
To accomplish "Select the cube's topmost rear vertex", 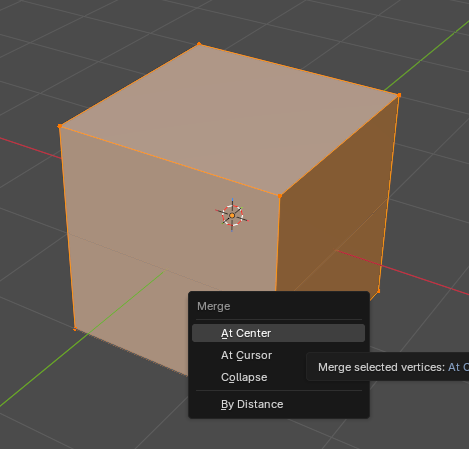I will [199, 44].
